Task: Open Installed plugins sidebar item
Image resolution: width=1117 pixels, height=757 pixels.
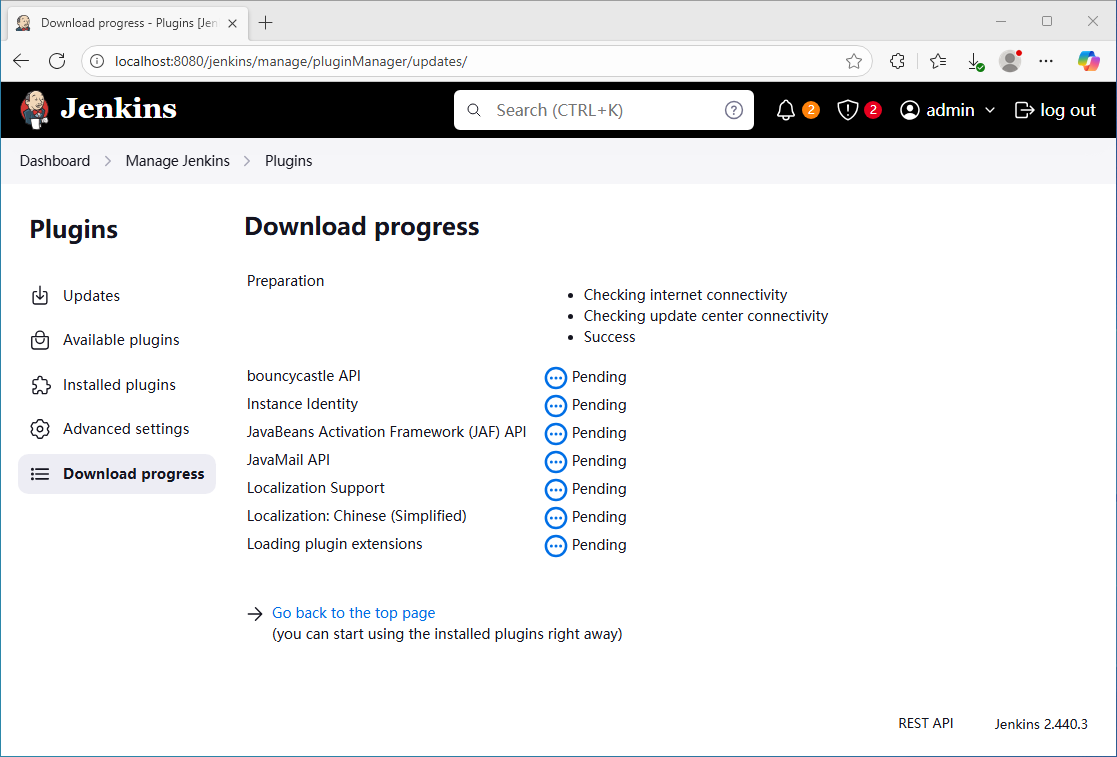Action: [117, 385]
